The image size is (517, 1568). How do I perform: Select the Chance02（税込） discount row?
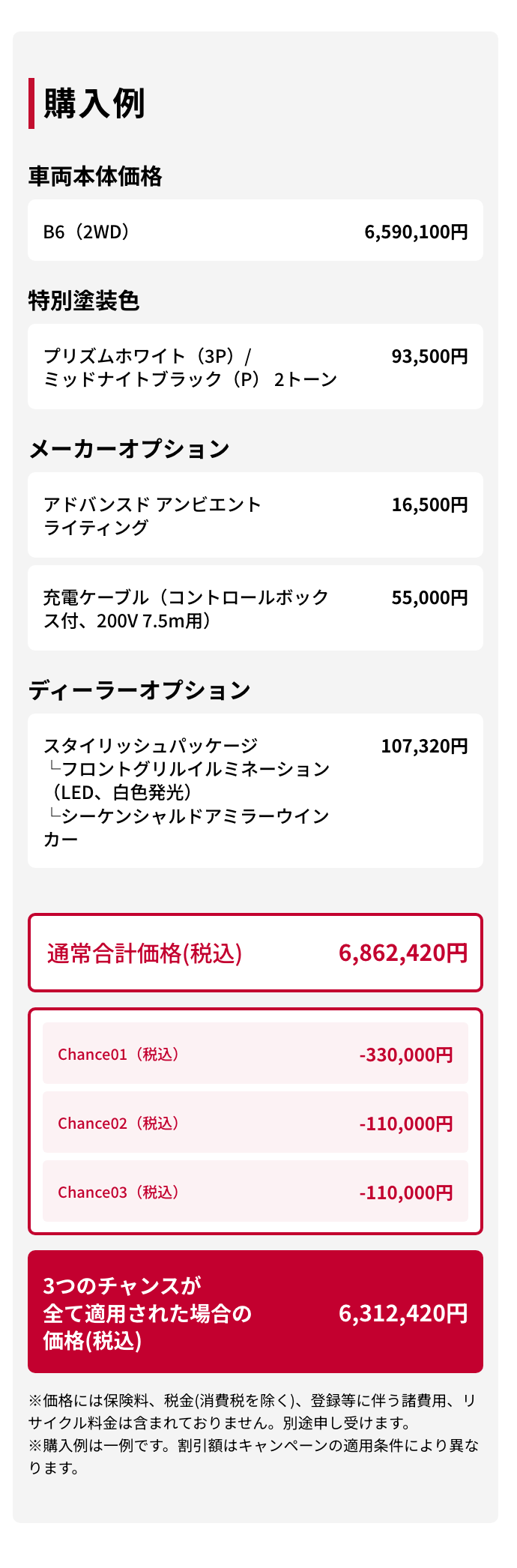255,1123
